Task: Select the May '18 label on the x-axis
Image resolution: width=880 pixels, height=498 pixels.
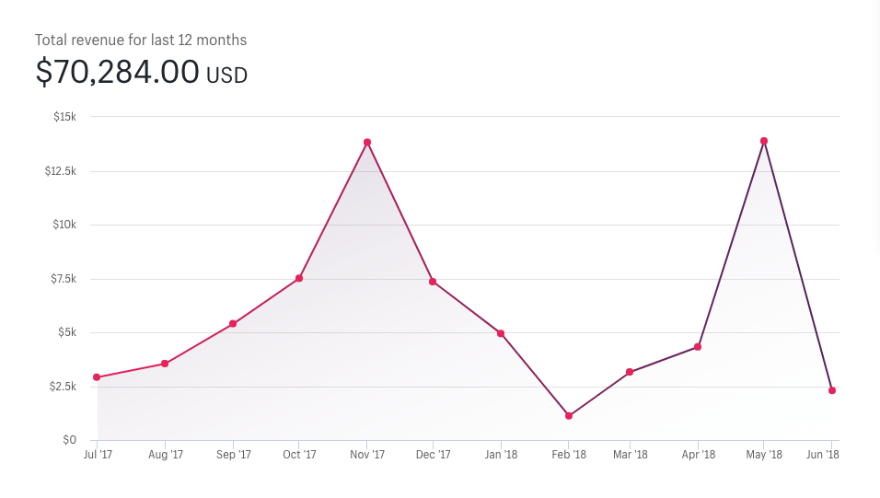Action: click(x=764, y=455)
